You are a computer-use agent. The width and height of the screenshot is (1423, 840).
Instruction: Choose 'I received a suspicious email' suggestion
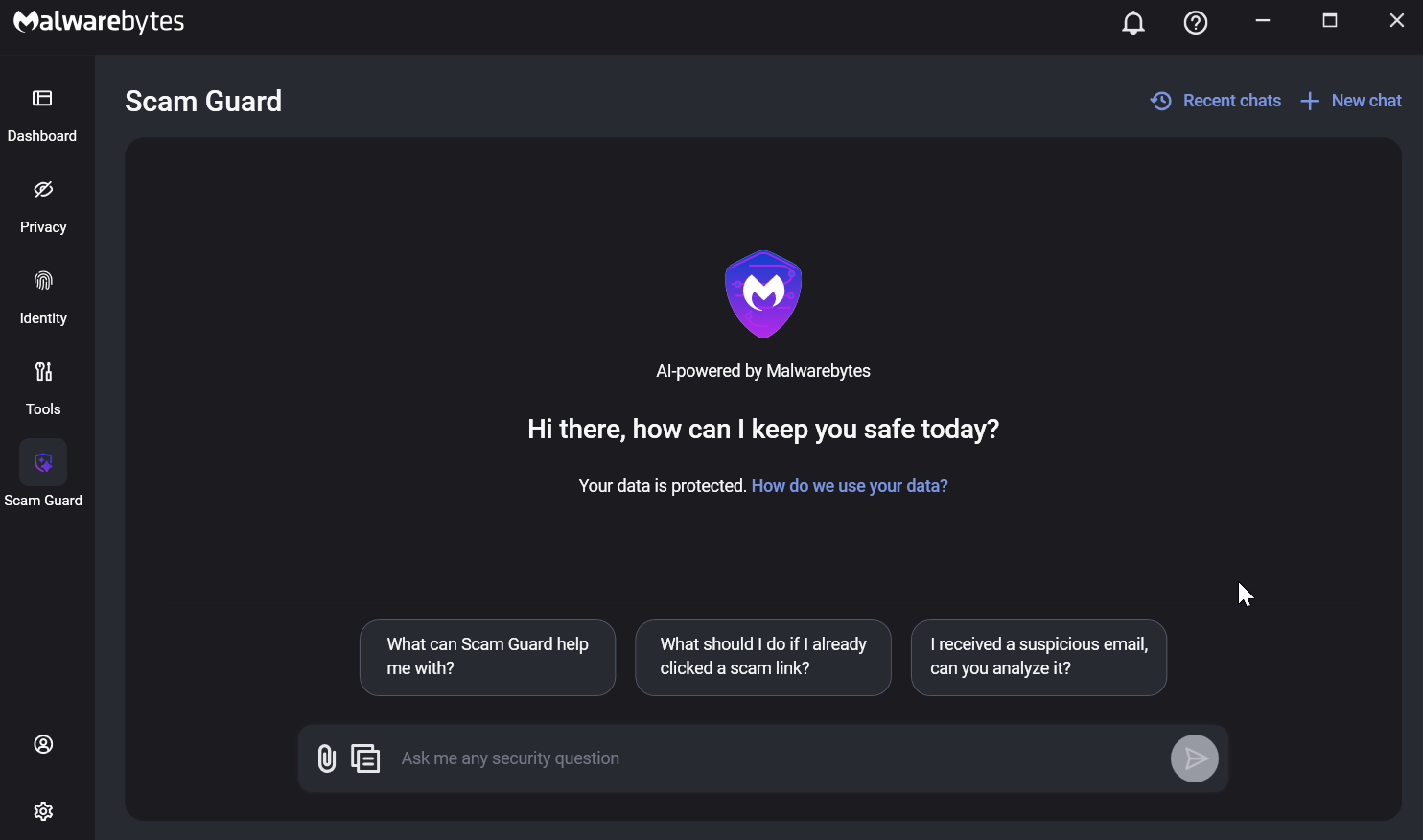click(x=1038, y=658)
